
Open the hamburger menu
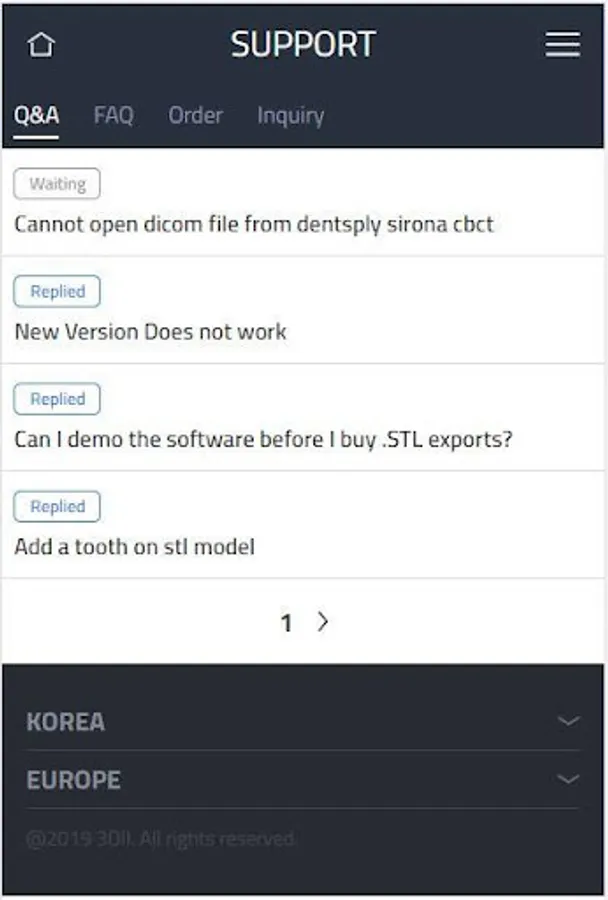(x=563, y=44)
